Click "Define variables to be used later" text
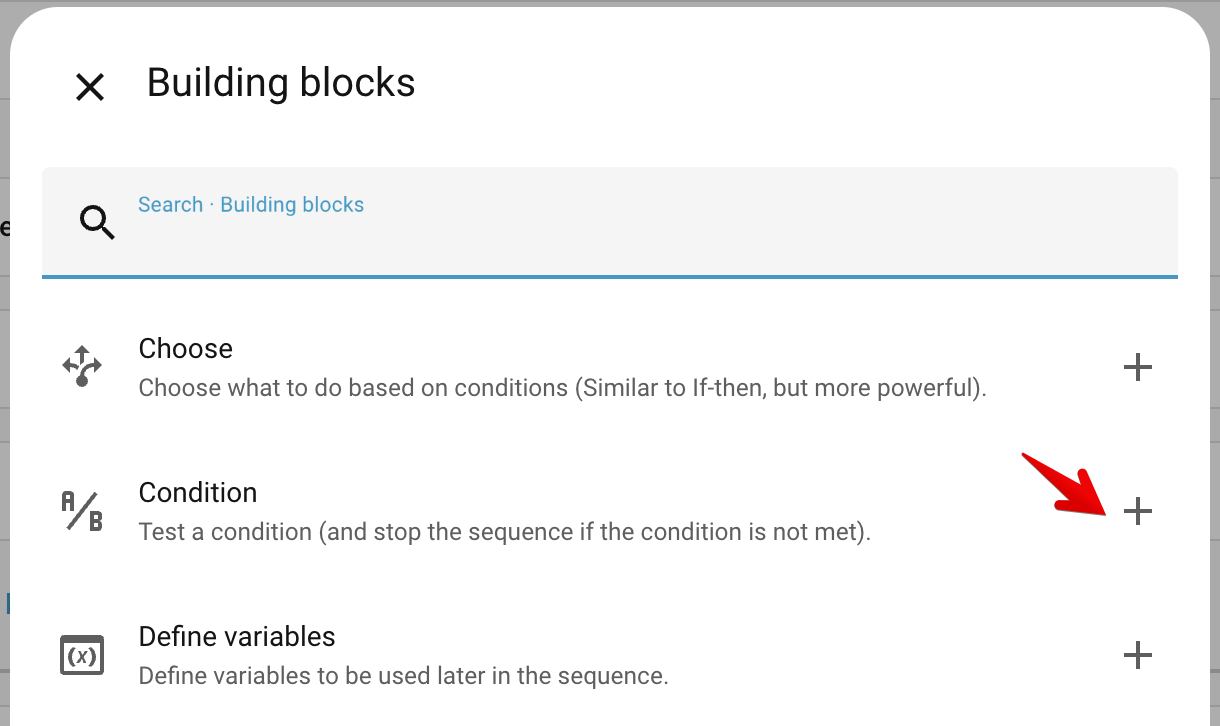This screenshot has height=726, width=1220. pos(403,675)
